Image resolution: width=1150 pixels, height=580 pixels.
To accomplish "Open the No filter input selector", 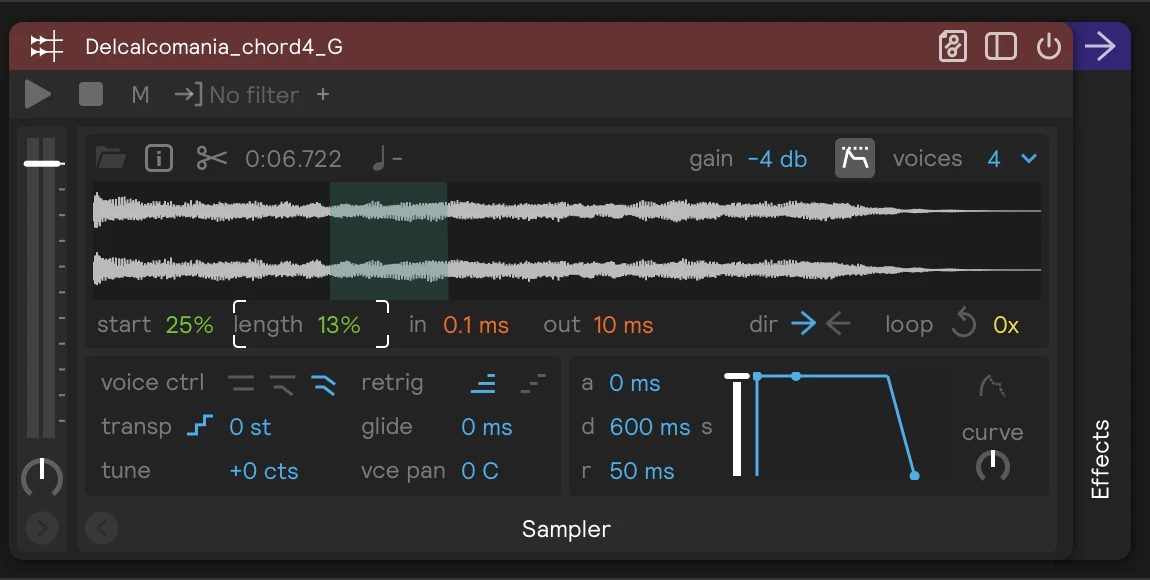I will point(237,95).
